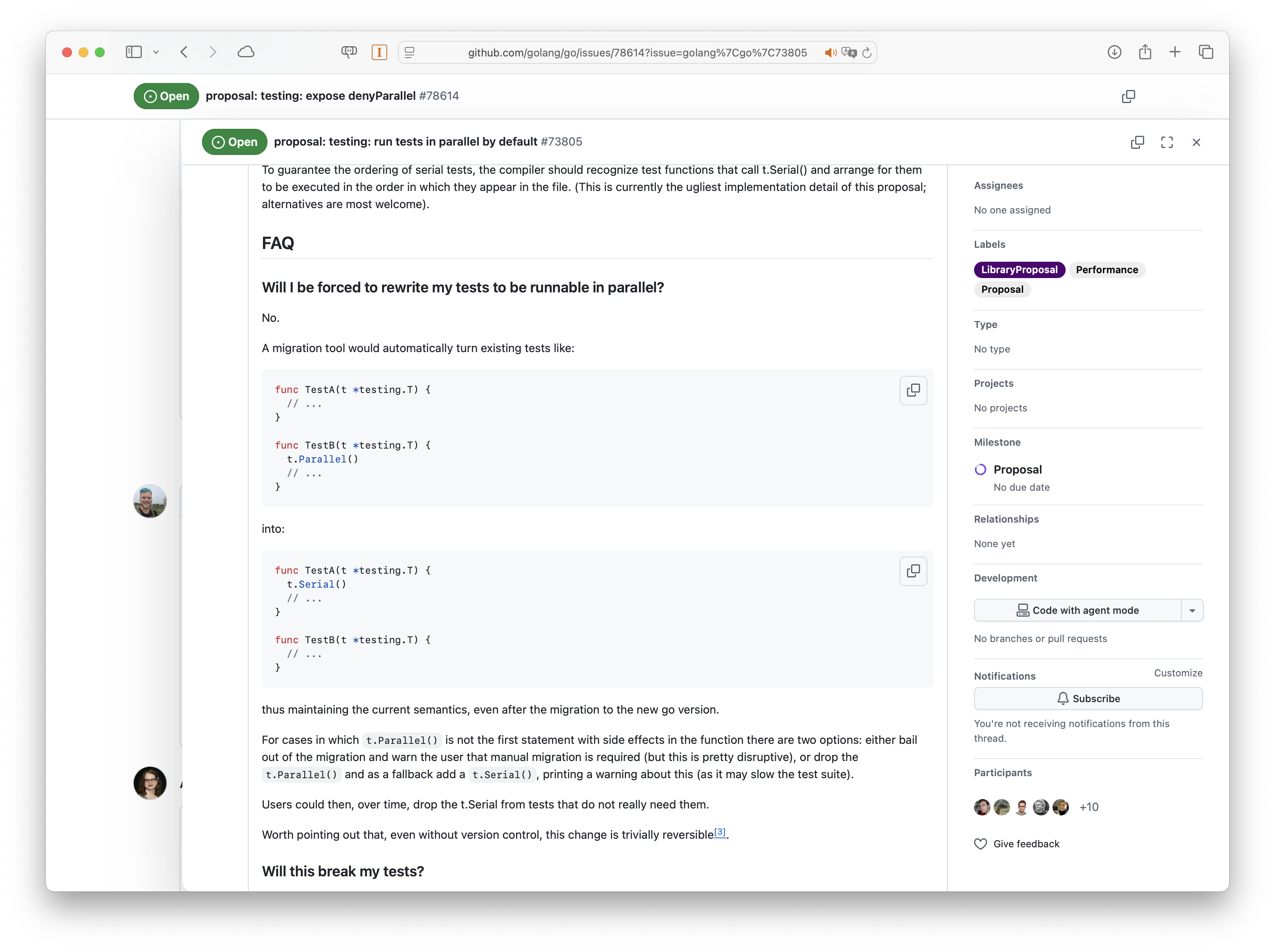Click the address bar URL field

tap(637, 53)
